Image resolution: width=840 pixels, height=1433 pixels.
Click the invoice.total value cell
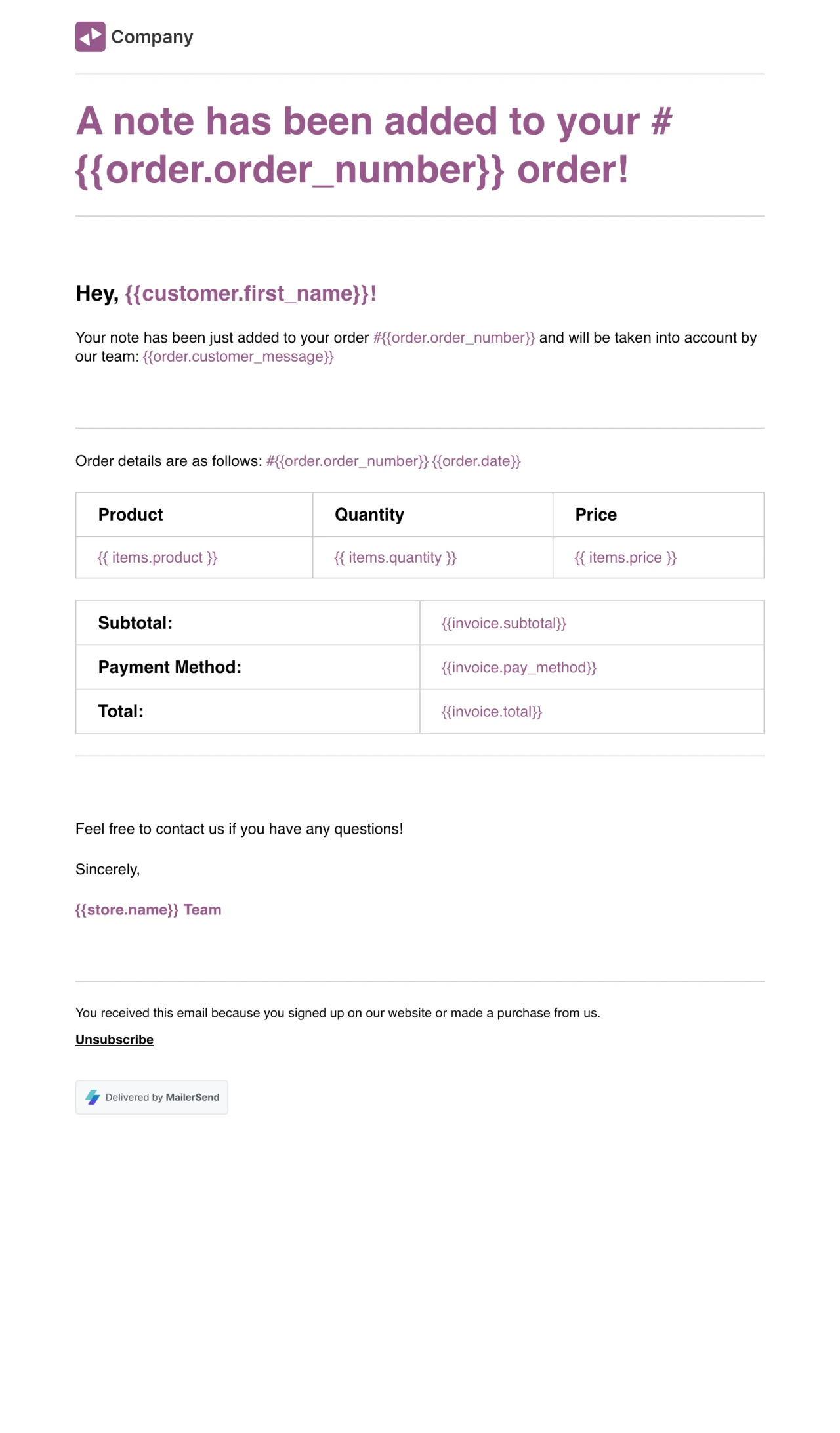click(x=492, y=712)
